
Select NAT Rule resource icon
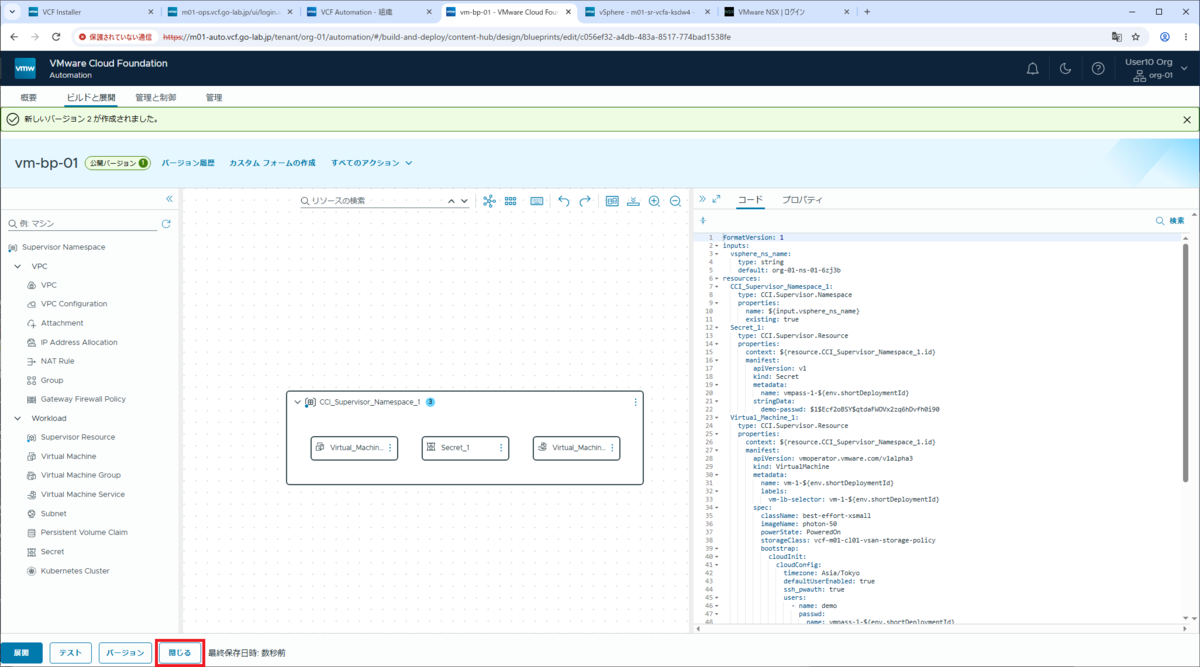(33, 361)
